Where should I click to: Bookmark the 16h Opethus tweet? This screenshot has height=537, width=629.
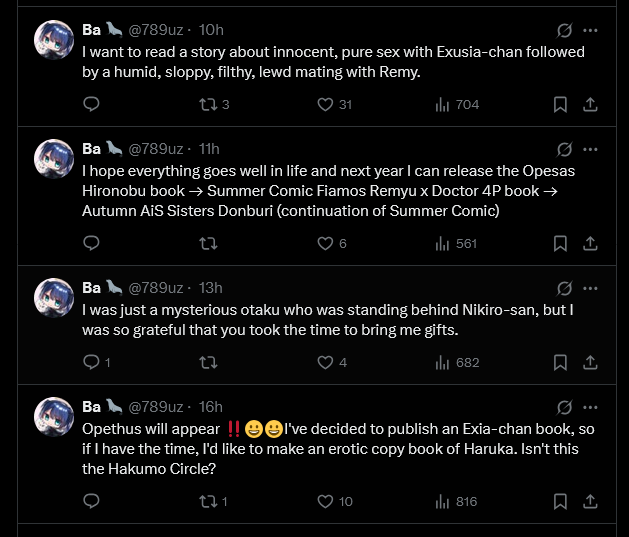point(560,501)
